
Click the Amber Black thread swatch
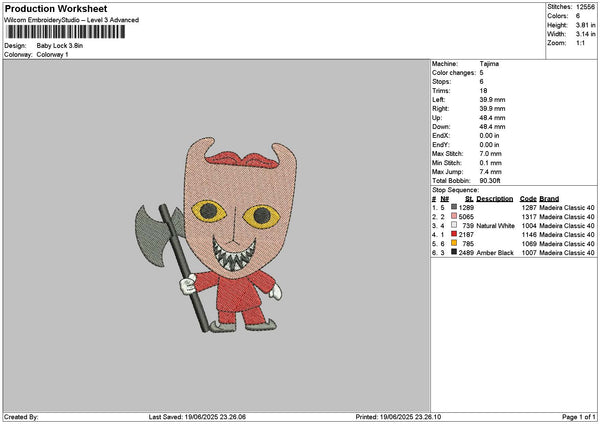point(454,253)
